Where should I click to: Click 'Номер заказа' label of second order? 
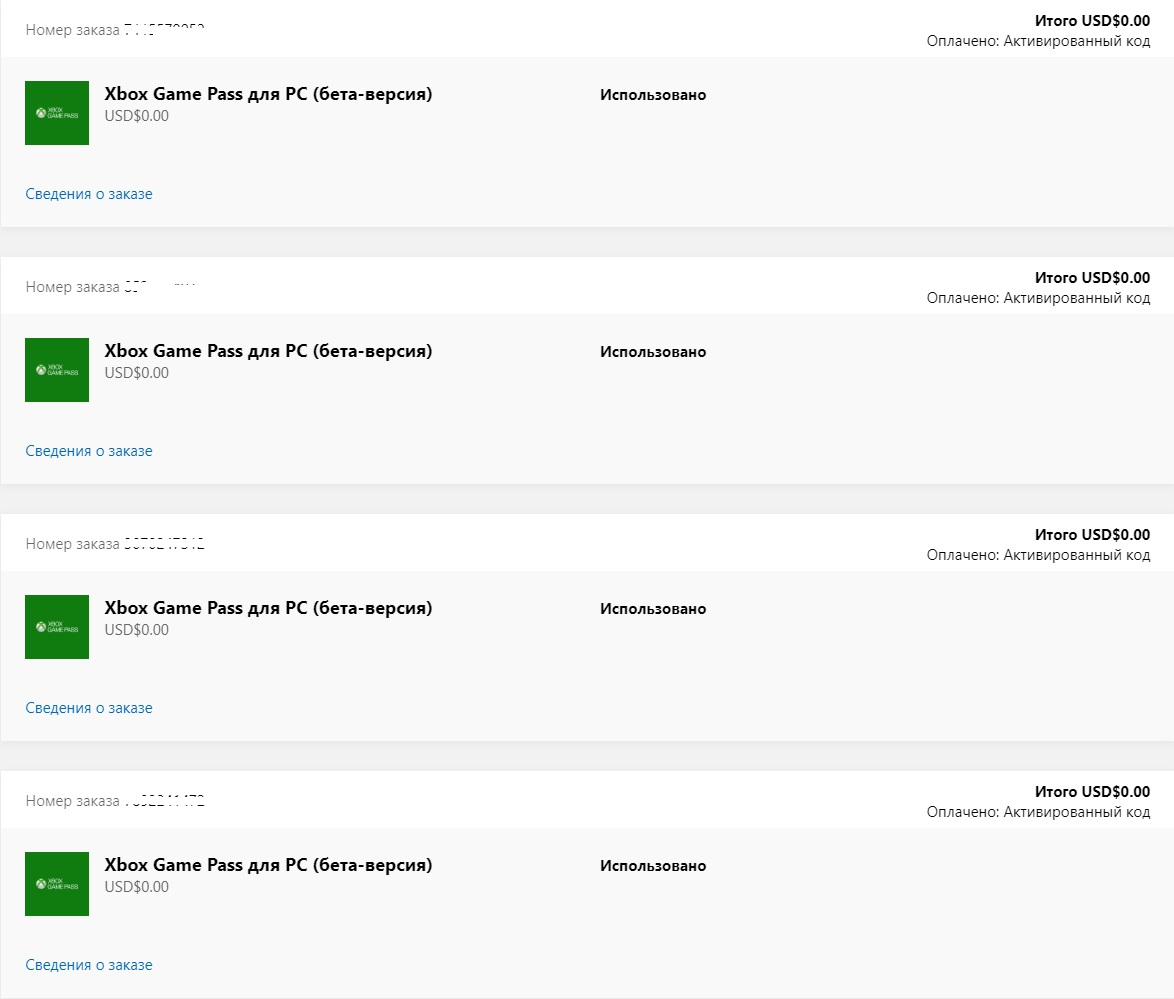pyautogui.click(x=73, y=287)
